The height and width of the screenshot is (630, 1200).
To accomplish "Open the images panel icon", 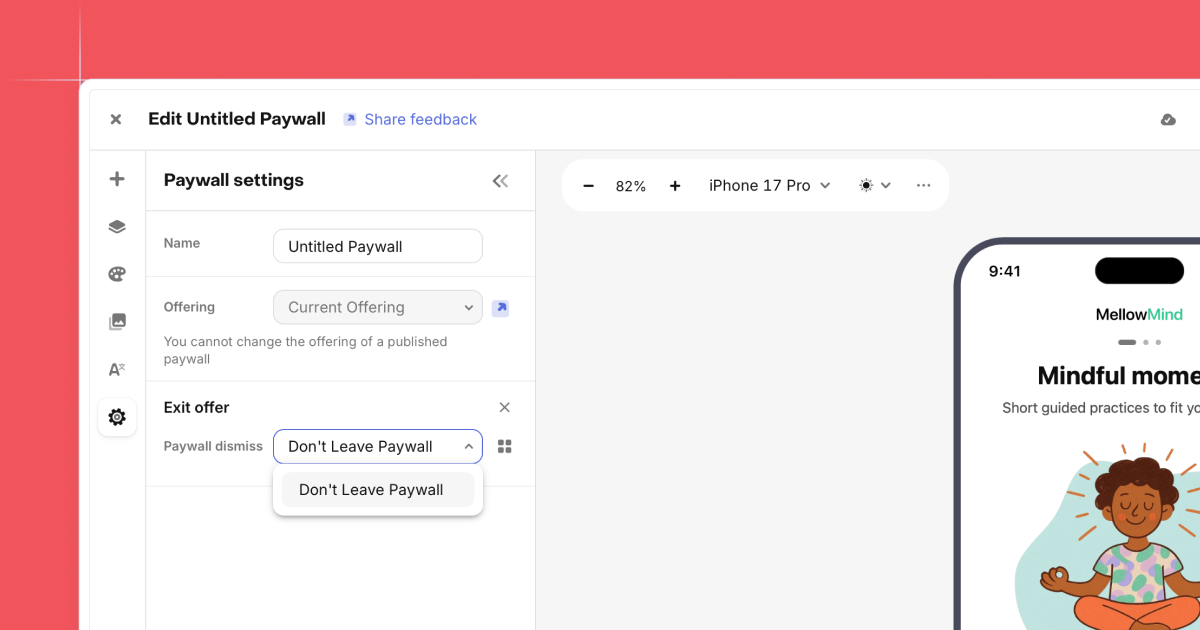I will point(117,321).
